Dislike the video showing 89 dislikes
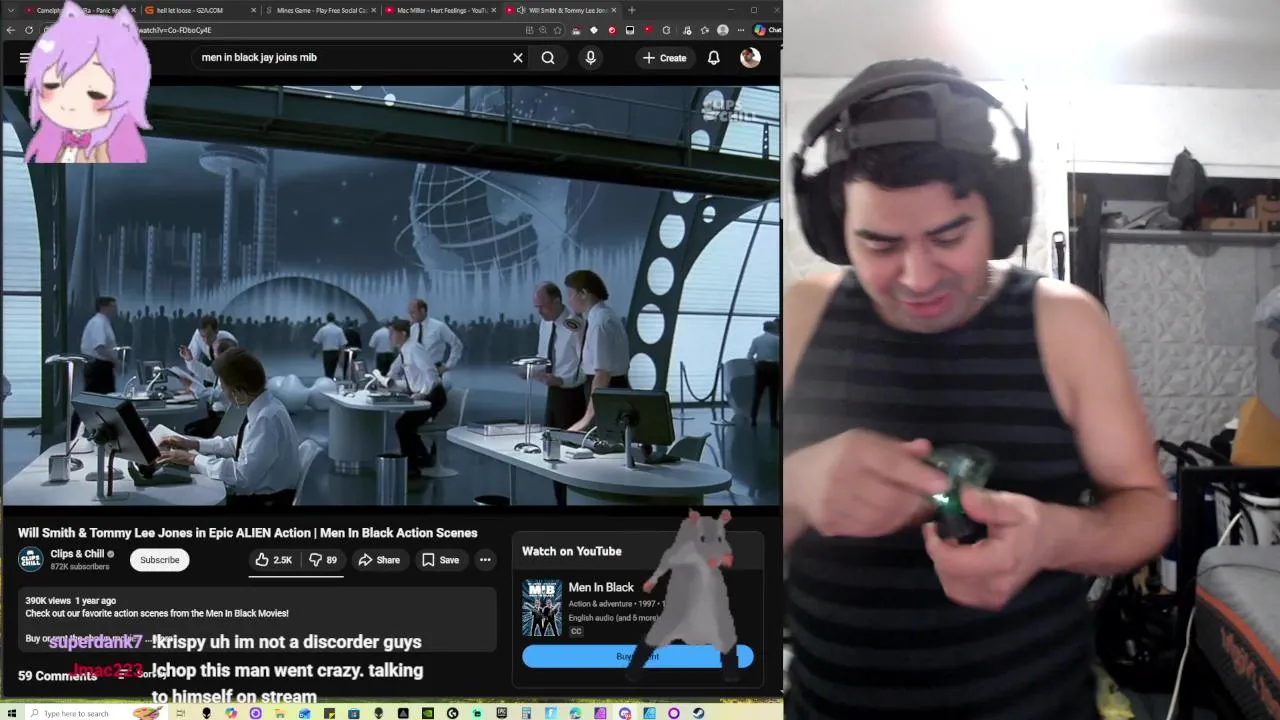Viewport: 1280px width, 720px height. pos(323,560)
